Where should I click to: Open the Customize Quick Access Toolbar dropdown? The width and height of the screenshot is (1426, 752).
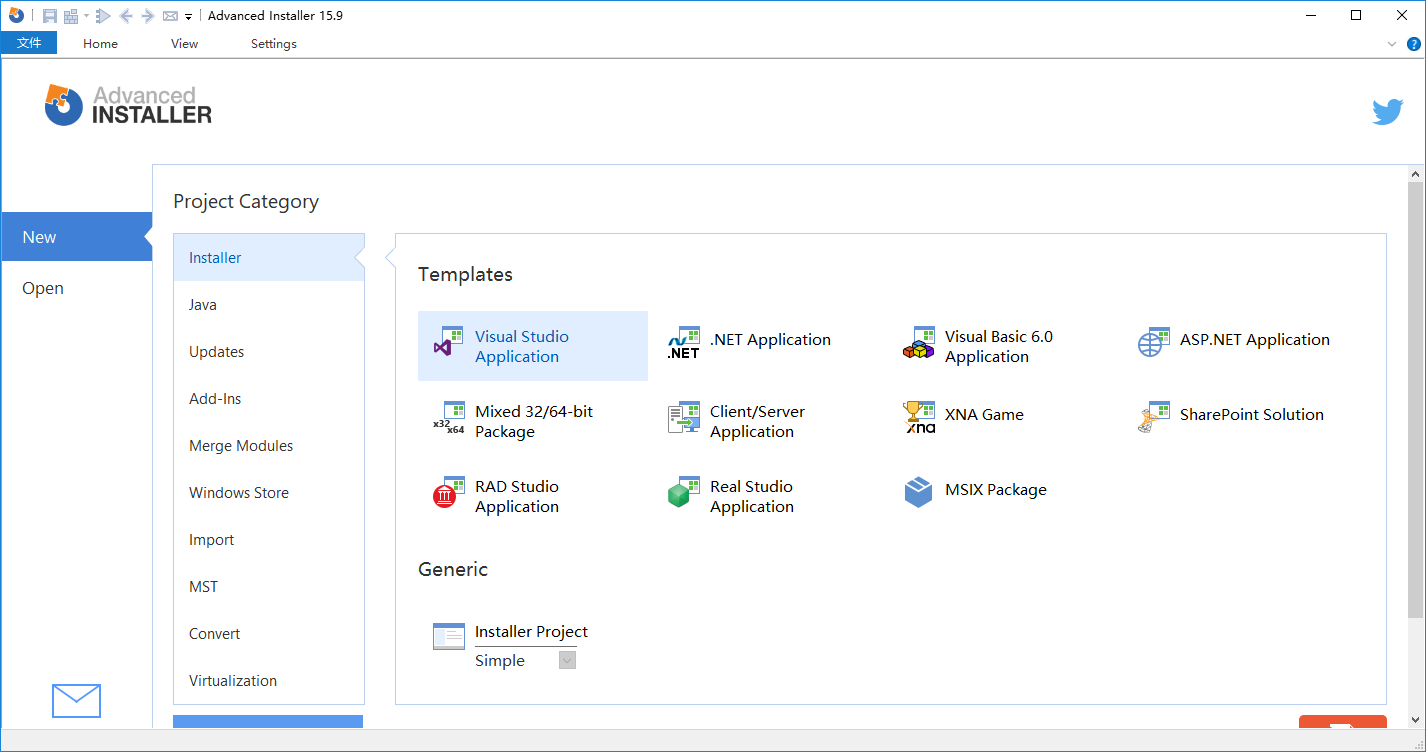coord(189,16)
